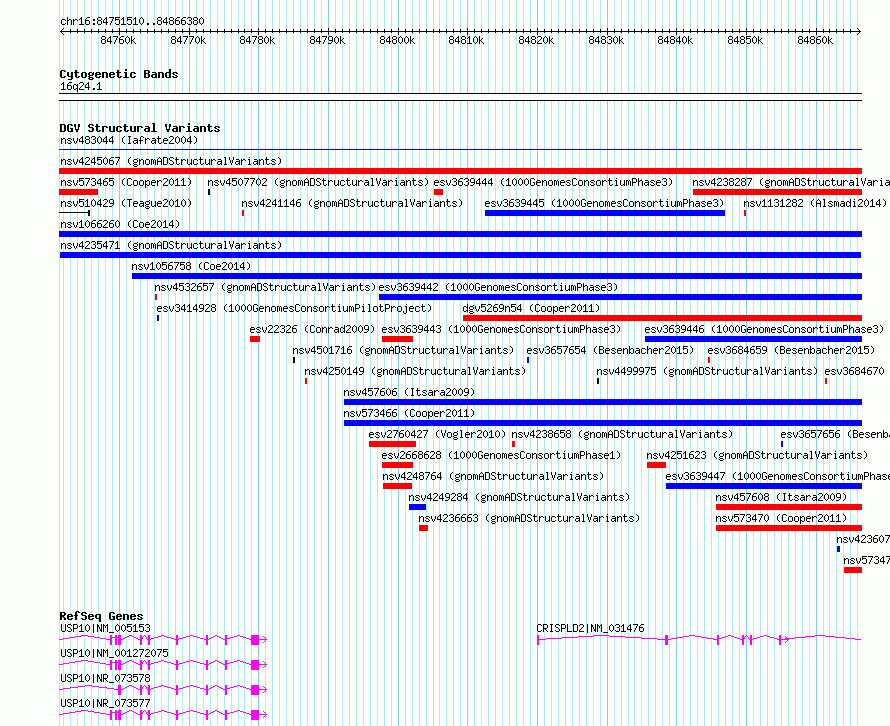This screenshot has width=890, height=726.
Task: Open the nsv4236663 variant label
Action: (529, 518)
